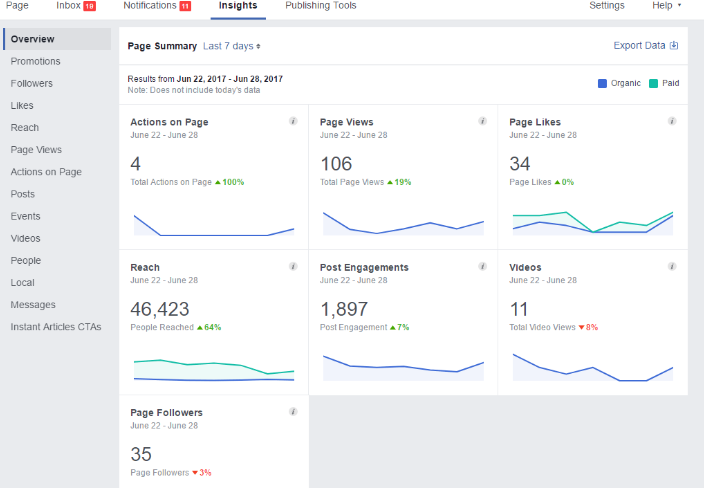Click the 46,423 people reached value
The height and width of the screenshot is (488, 704).
coord(160,309)
